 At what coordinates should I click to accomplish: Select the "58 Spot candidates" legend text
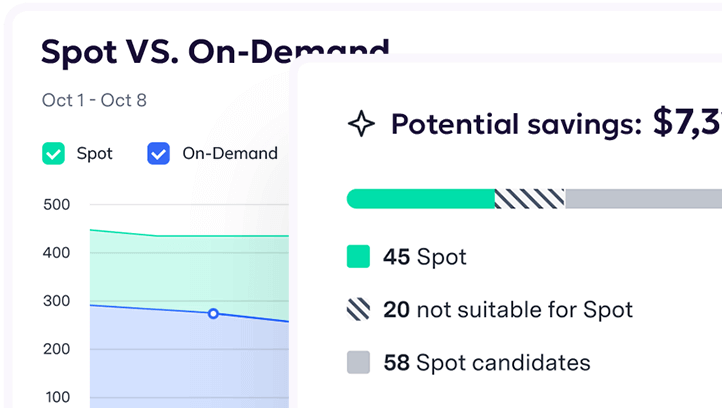[x=487, y=362]
